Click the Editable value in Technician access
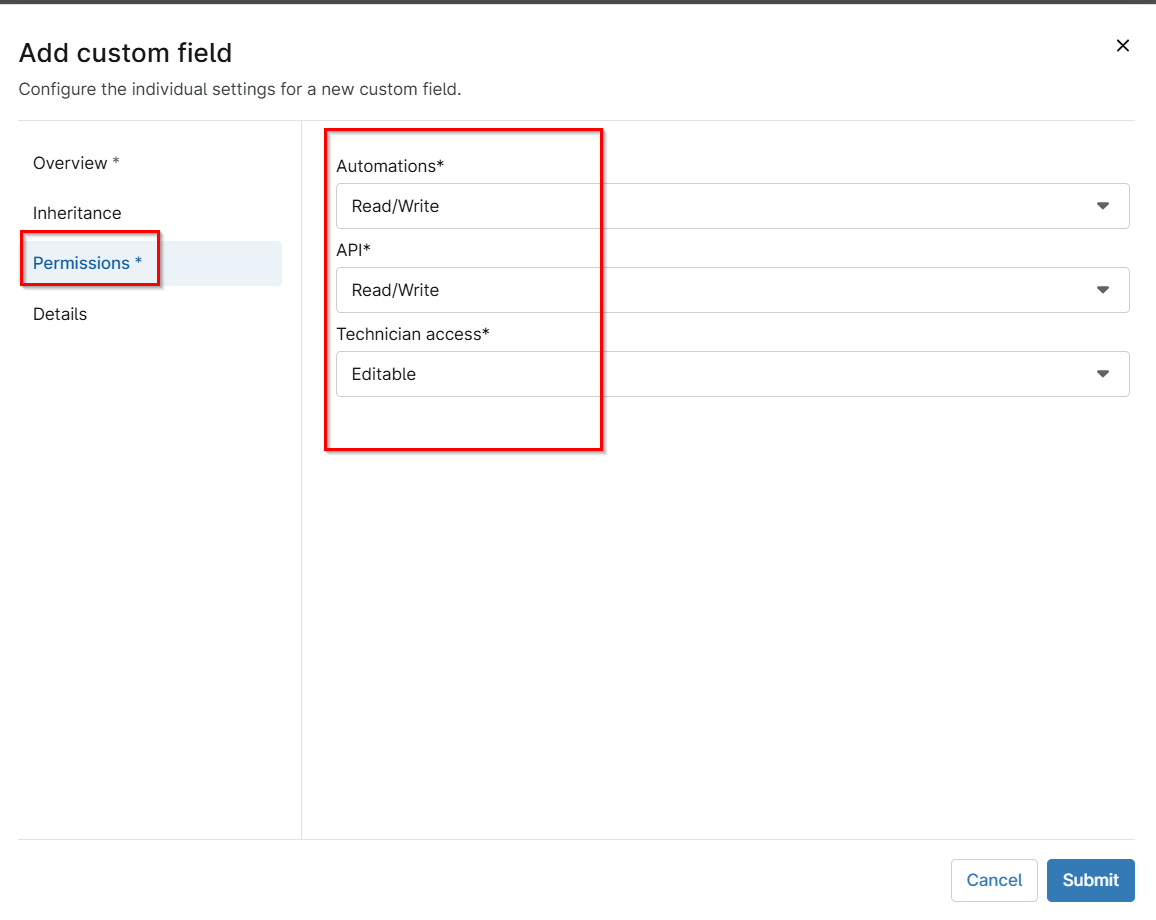The image size is (1156, 920). [x=384, y=374]
